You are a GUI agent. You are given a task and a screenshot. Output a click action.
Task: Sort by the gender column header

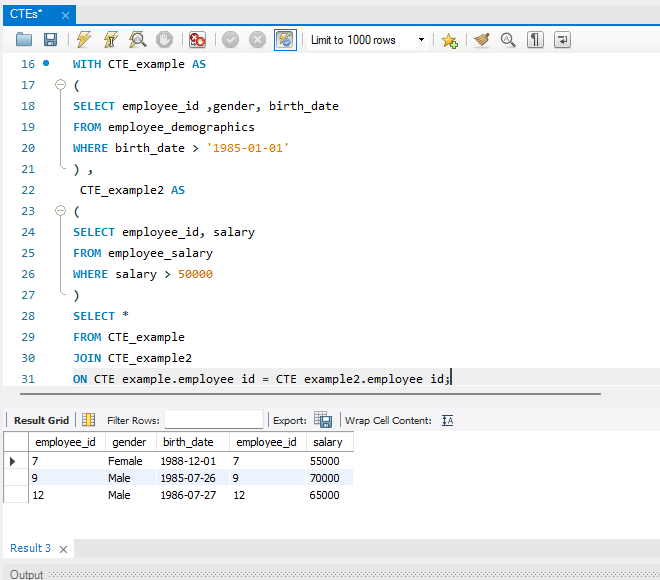coord(129,442)
